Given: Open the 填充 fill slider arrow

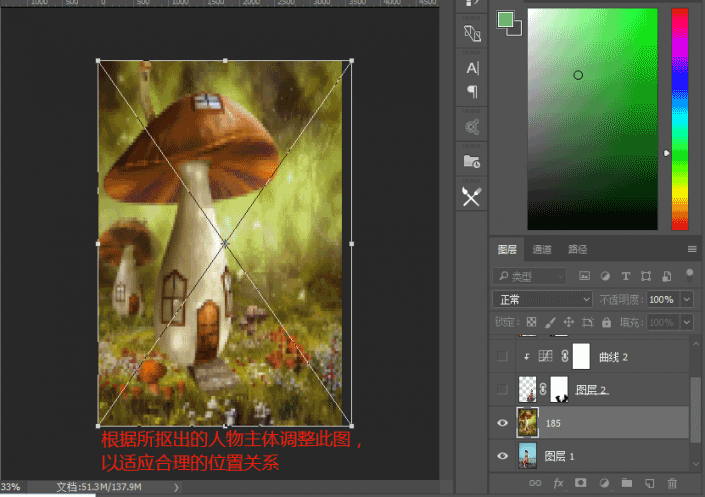Looking at the screenshot, I should click(687, 322).
